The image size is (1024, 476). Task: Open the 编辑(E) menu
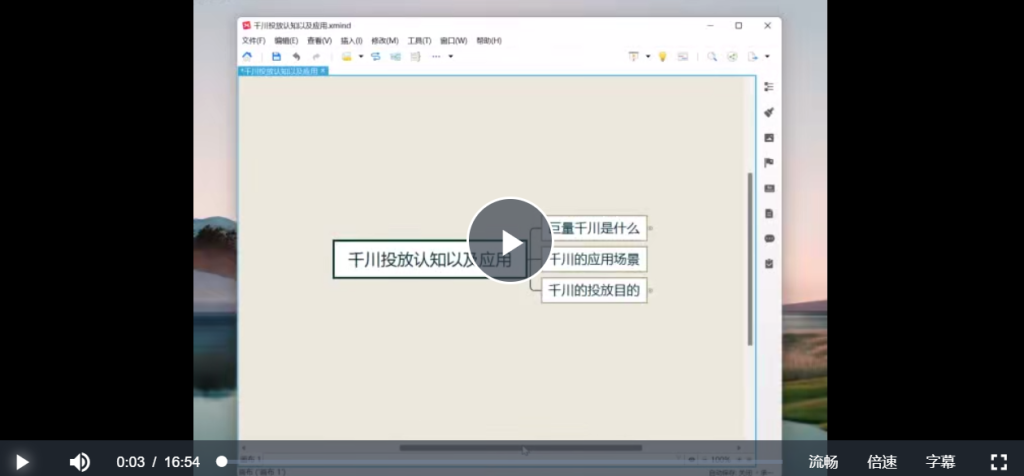286,40
